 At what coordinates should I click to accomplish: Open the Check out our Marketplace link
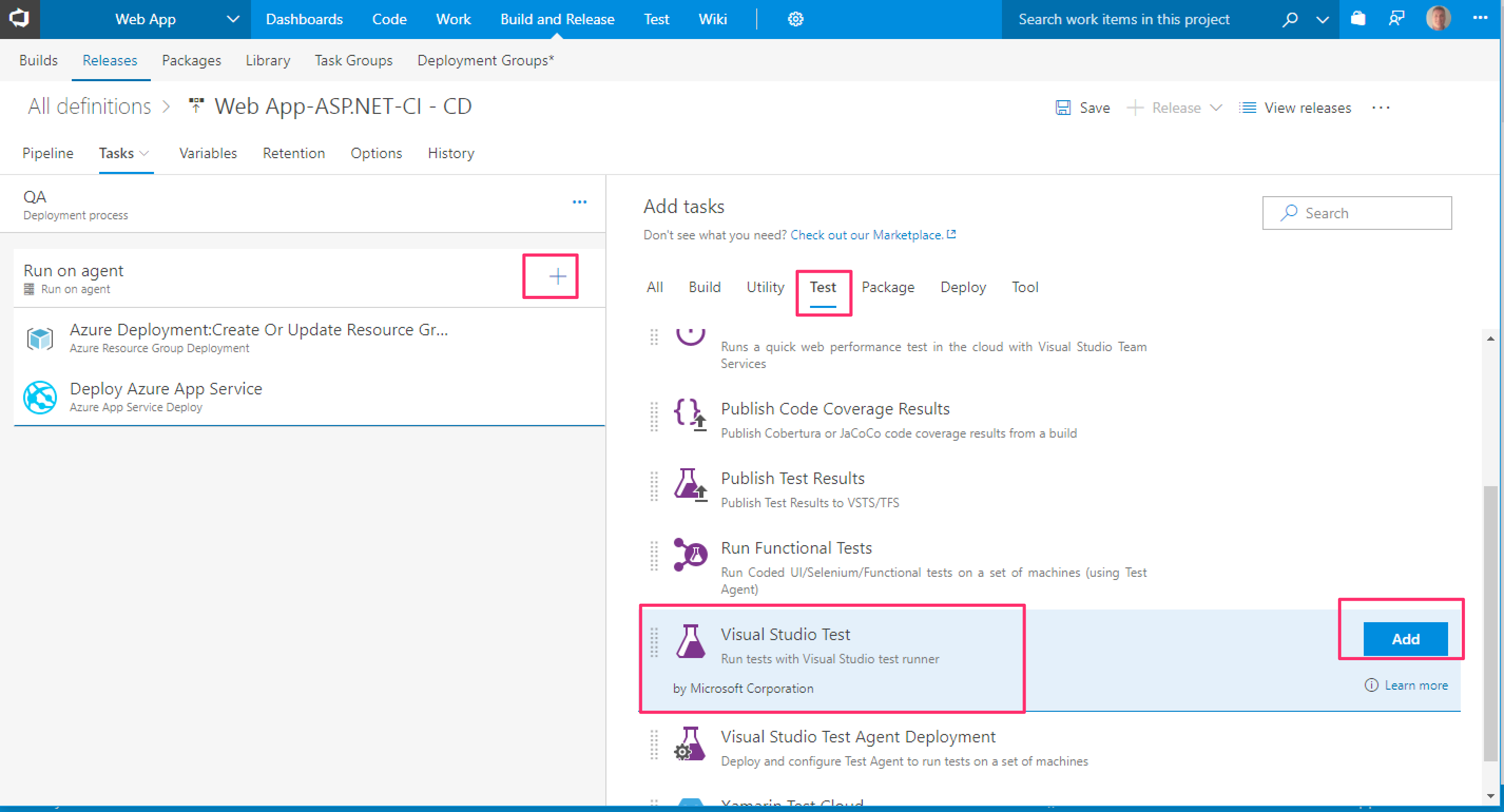866,235
